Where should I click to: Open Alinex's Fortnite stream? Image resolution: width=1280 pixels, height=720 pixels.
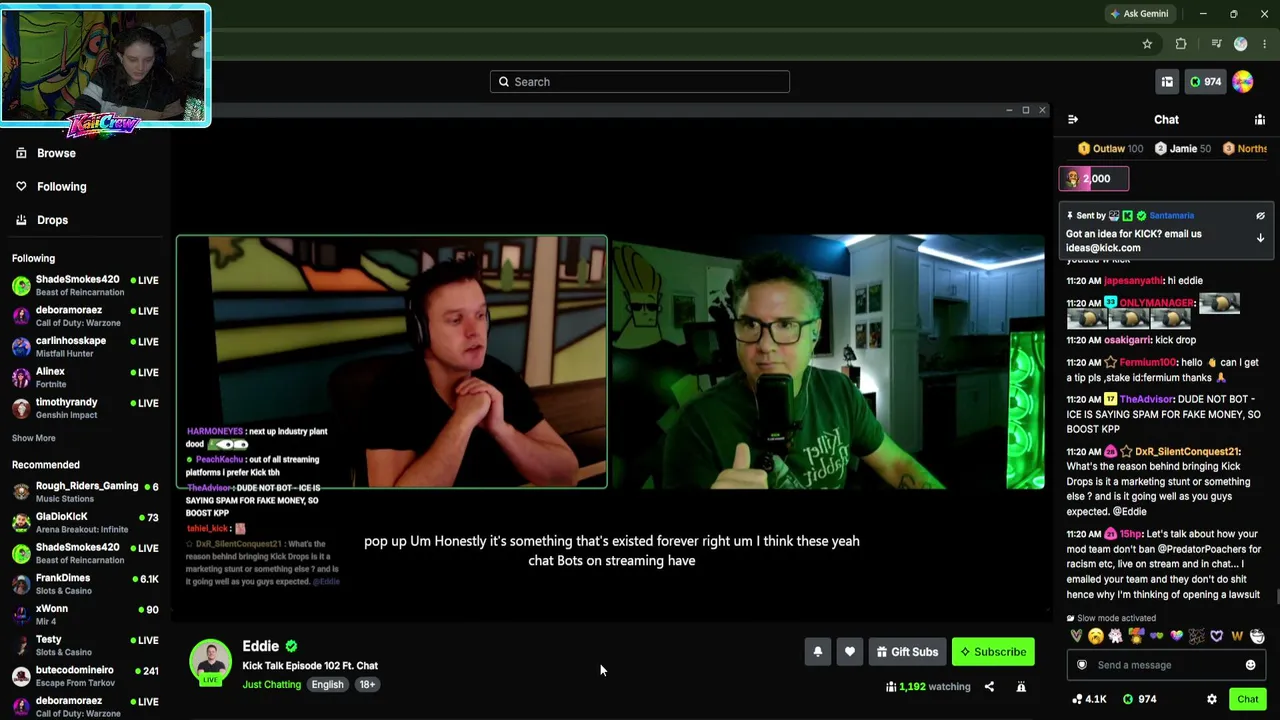[x=85, y=377]
